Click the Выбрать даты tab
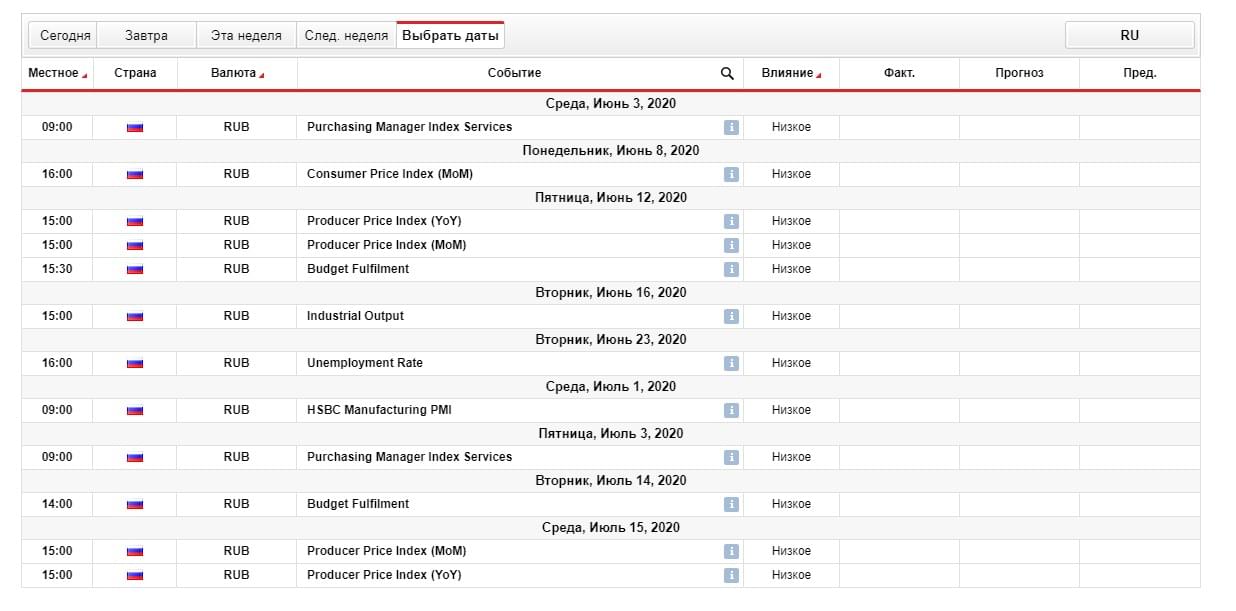 (450, 36)
